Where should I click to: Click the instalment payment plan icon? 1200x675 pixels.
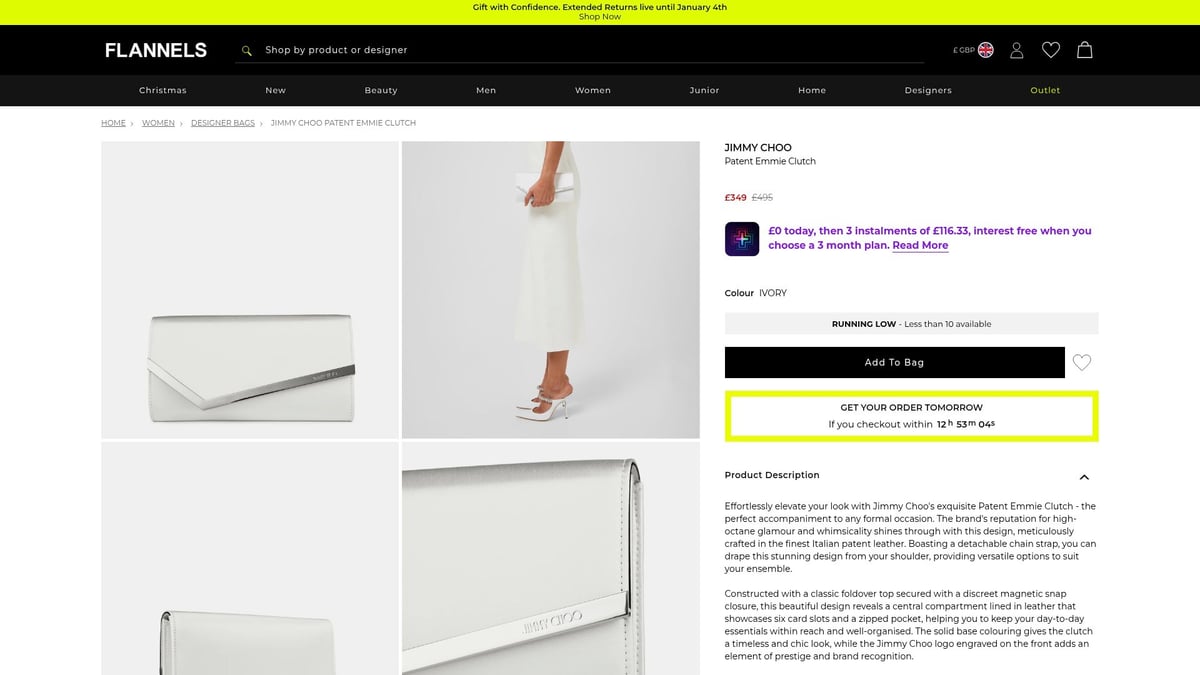point(742,238)
